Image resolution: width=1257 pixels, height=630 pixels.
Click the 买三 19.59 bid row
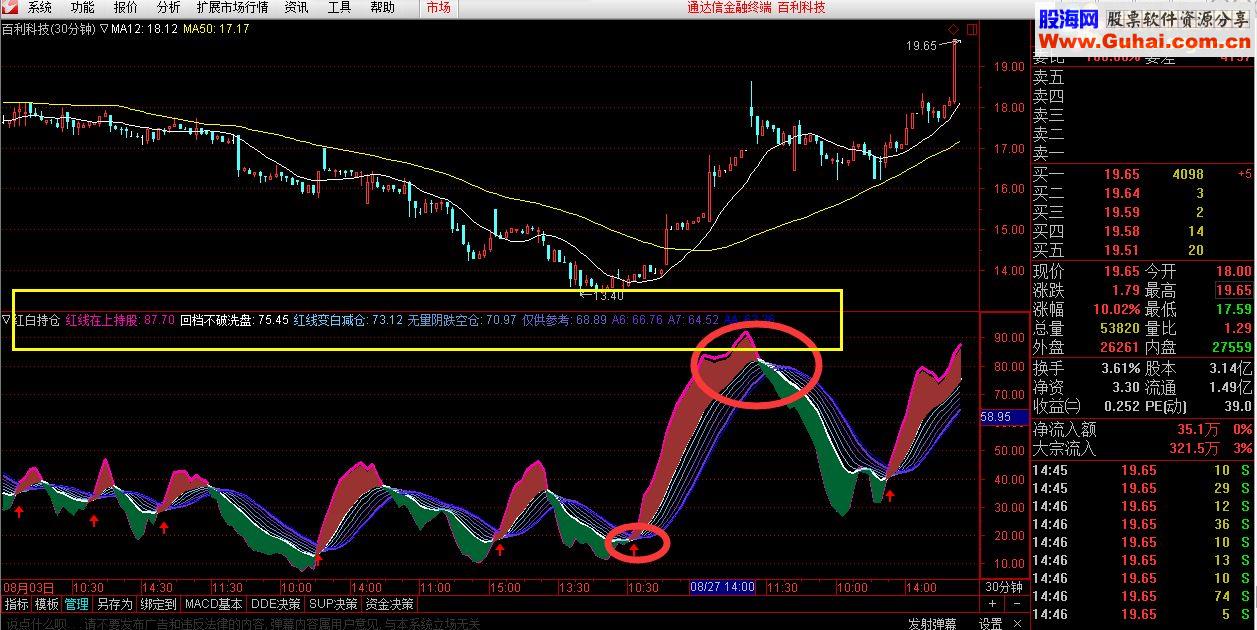click(x=1143, y=212)
